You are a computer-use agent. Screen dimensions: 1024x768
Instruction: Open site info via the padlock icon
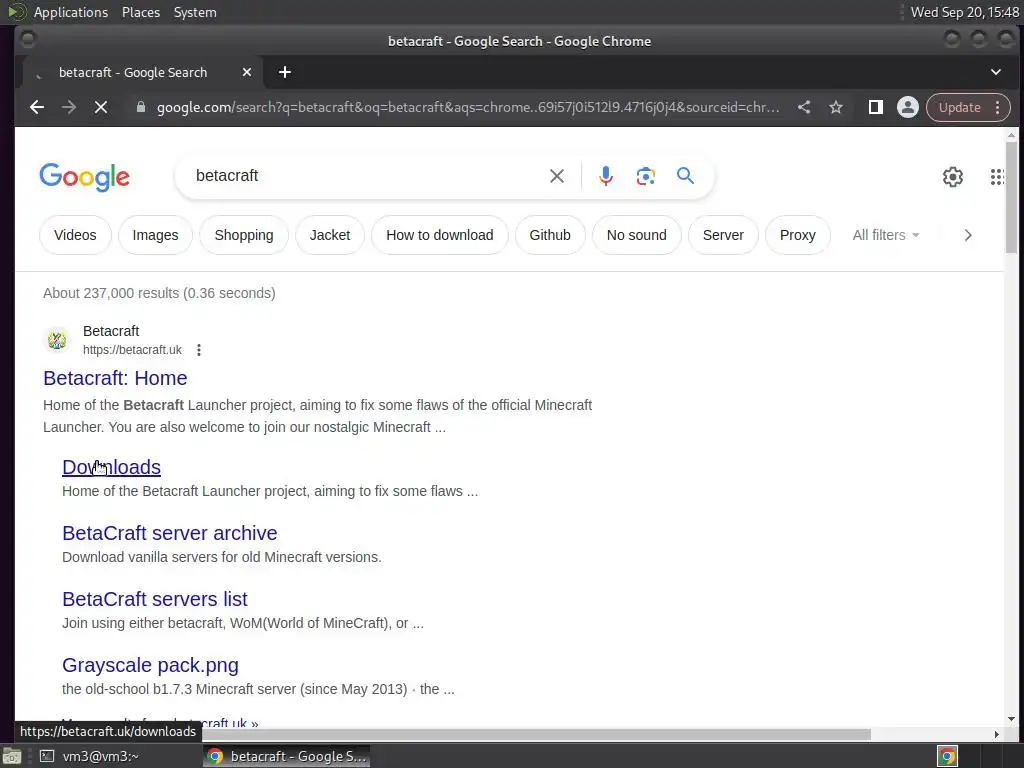(x=140, y=107)
